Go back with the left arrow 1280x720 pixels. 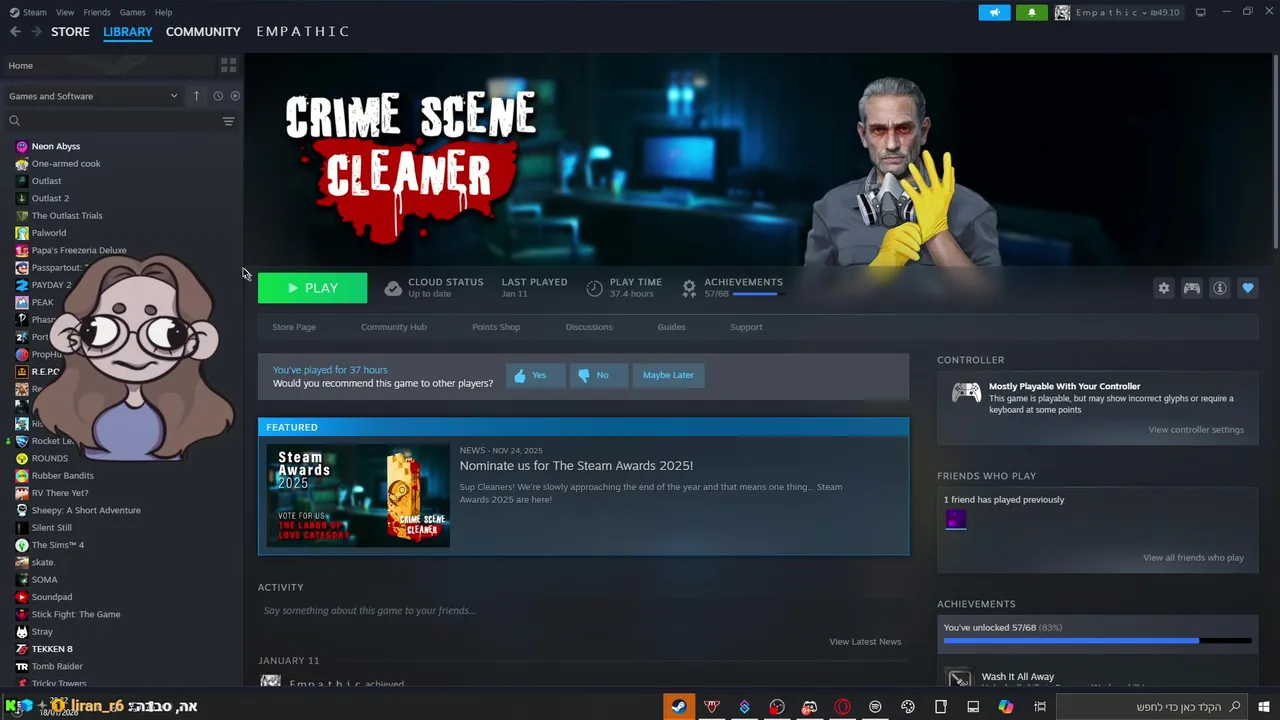click(15, 32)
